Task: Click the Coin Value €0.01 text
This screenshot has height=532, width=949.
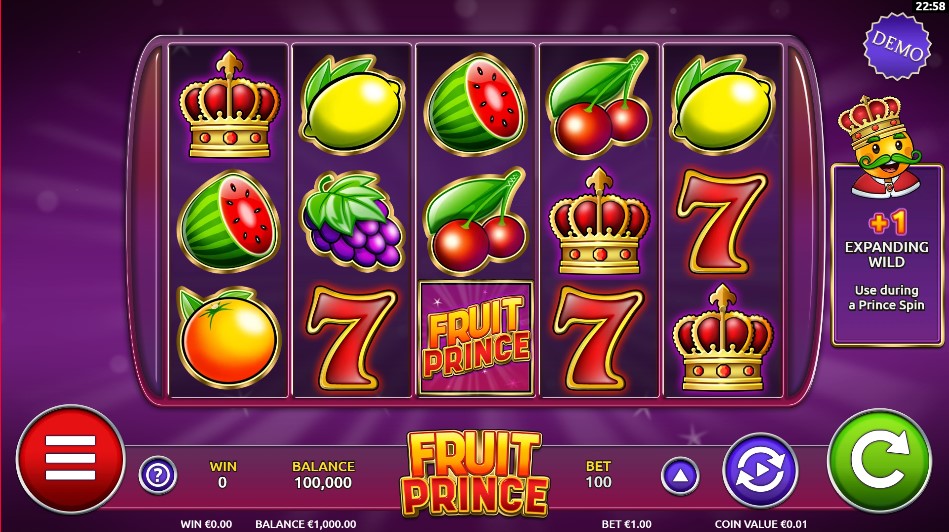Action: 760,524
